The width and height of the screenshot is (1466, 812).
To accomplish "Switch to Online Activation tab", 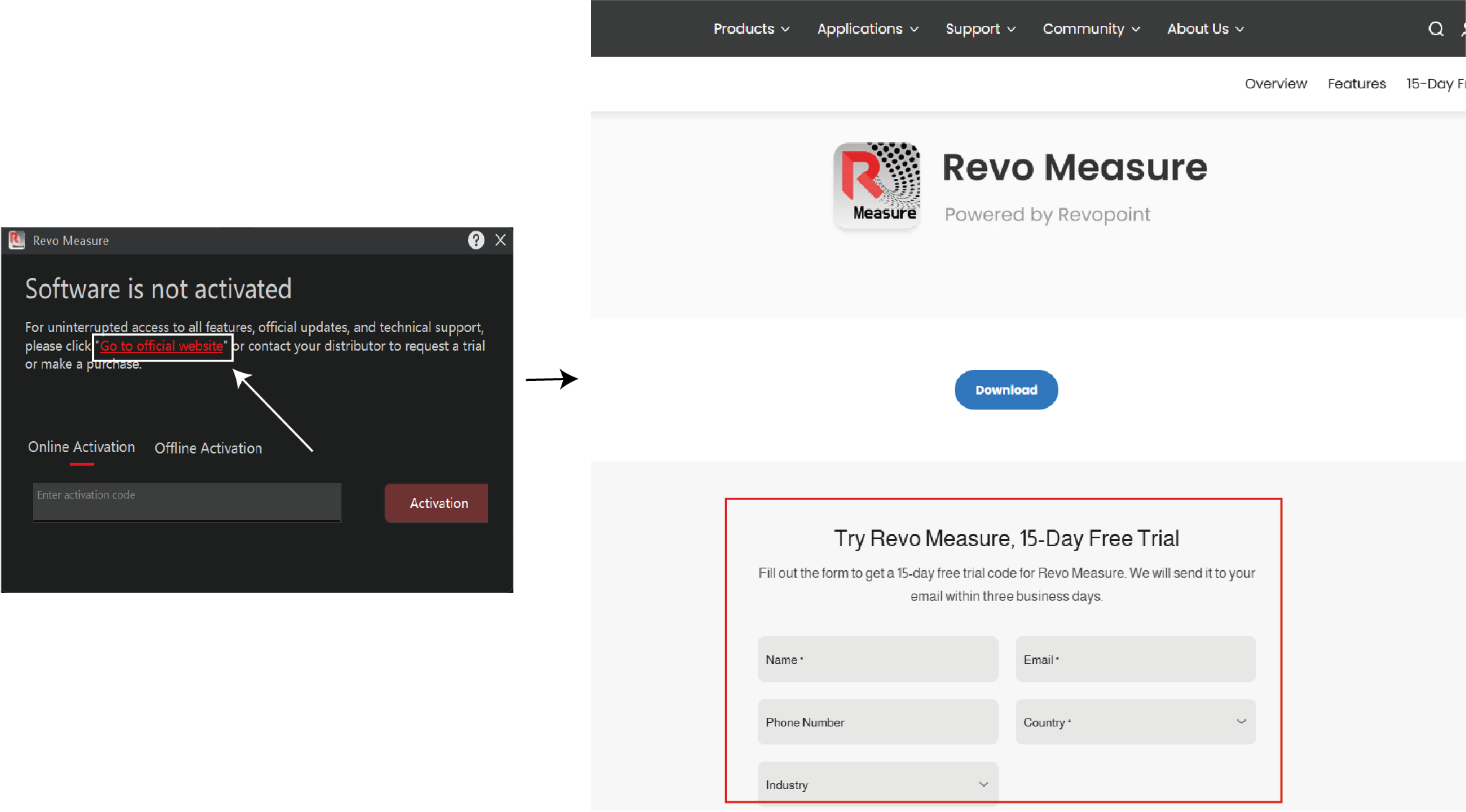I will pyautogui.click(x=81, y=447).
